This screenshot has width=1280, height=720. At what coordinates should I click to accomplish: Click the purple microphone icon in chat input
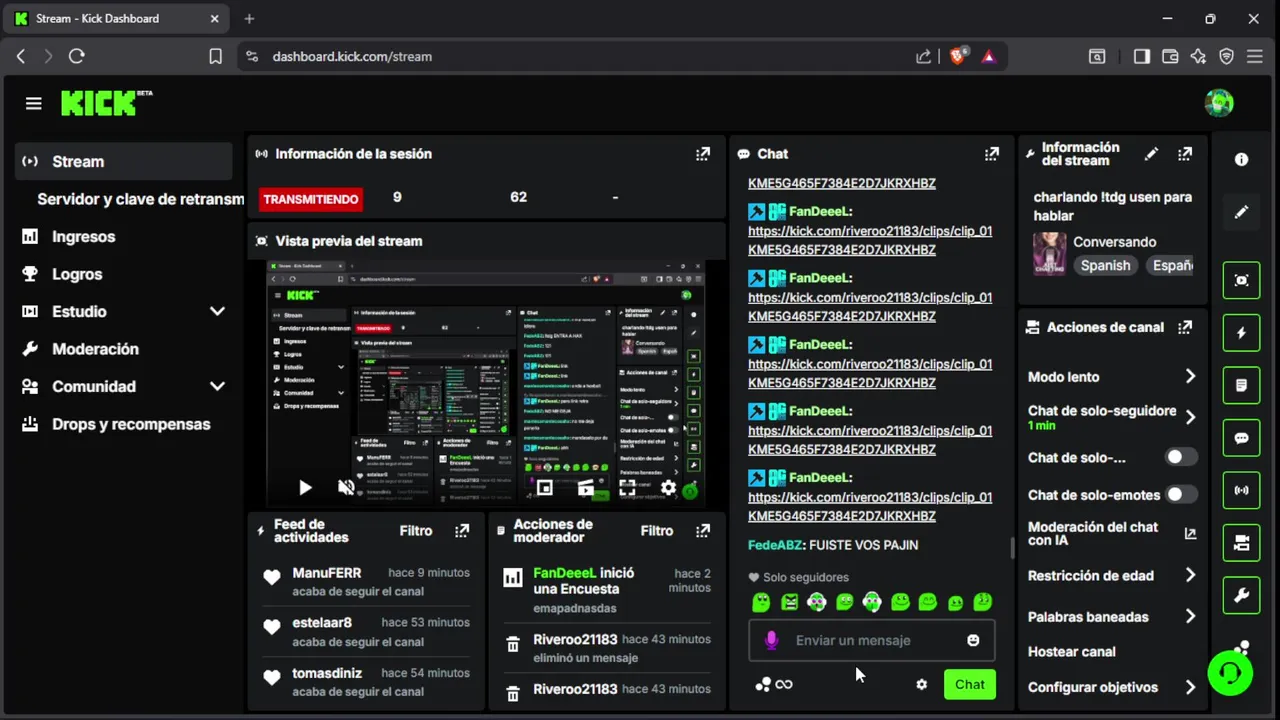coord(771,640)
